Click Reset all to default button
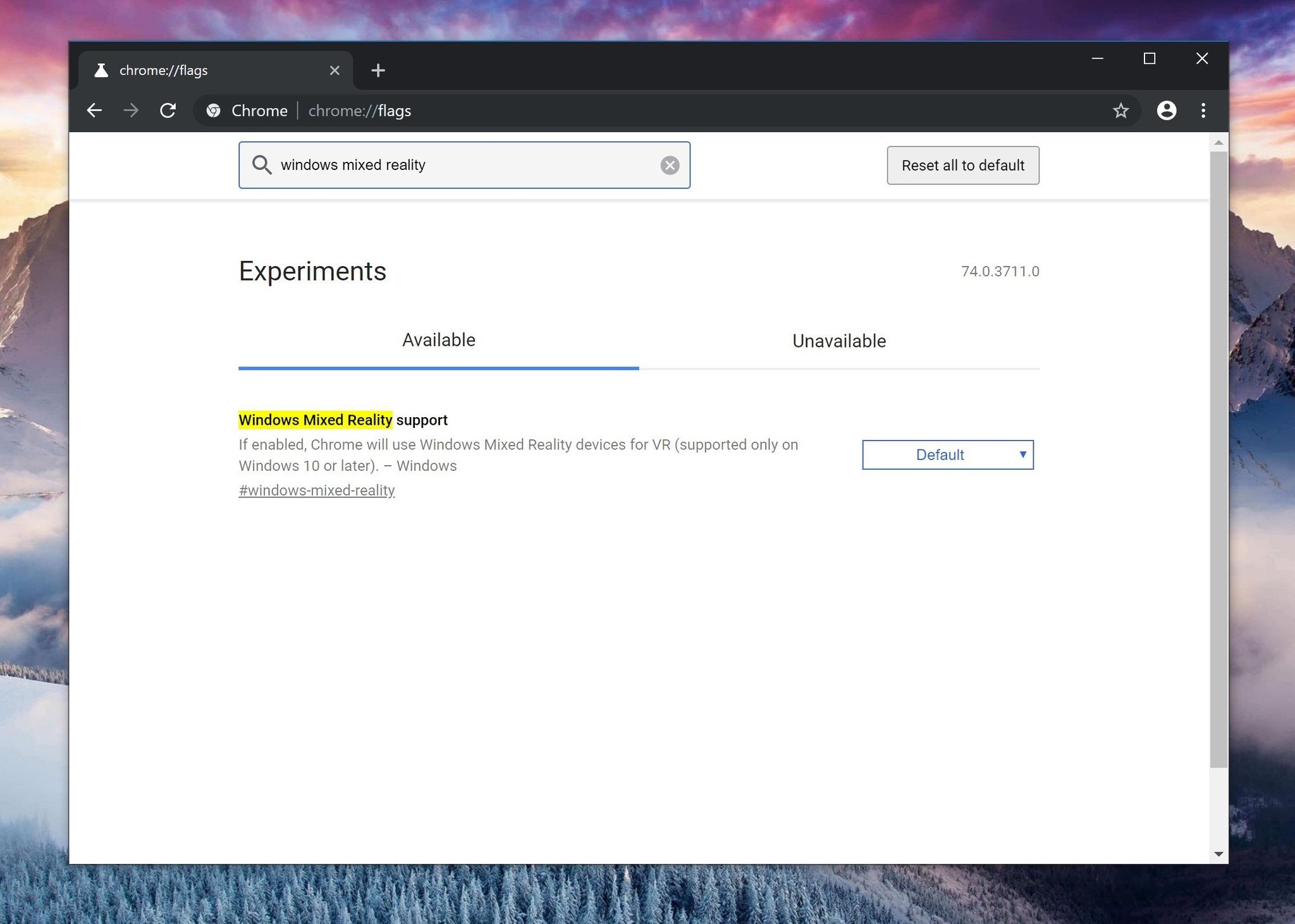 963,166
